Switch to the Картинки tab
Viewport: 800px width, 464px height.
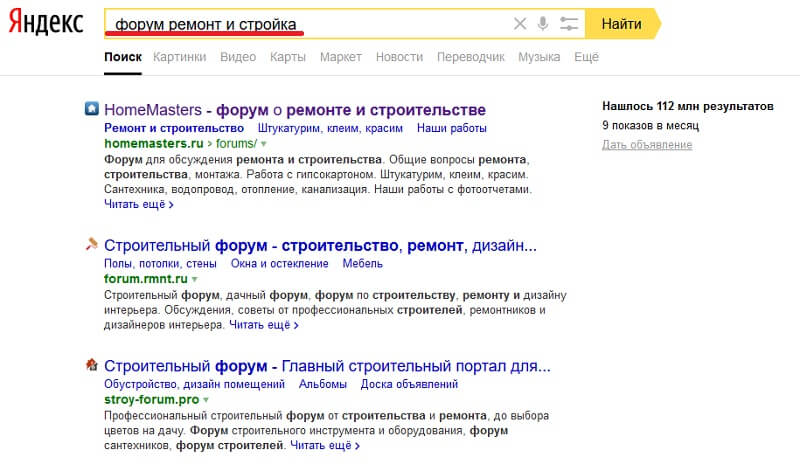tap(180, 57)
